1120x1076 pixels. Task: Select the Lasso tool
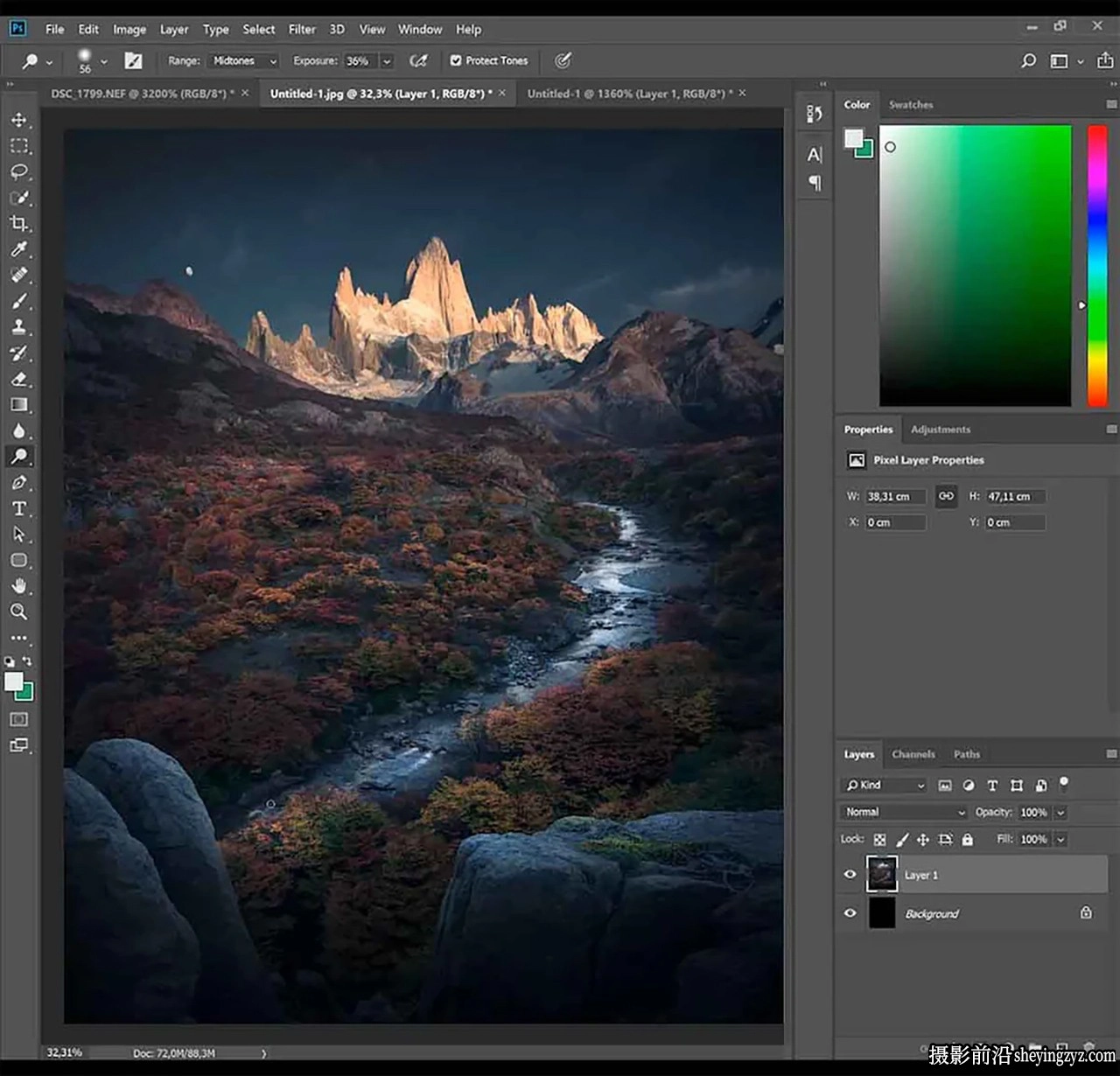(x=19, y=171)
